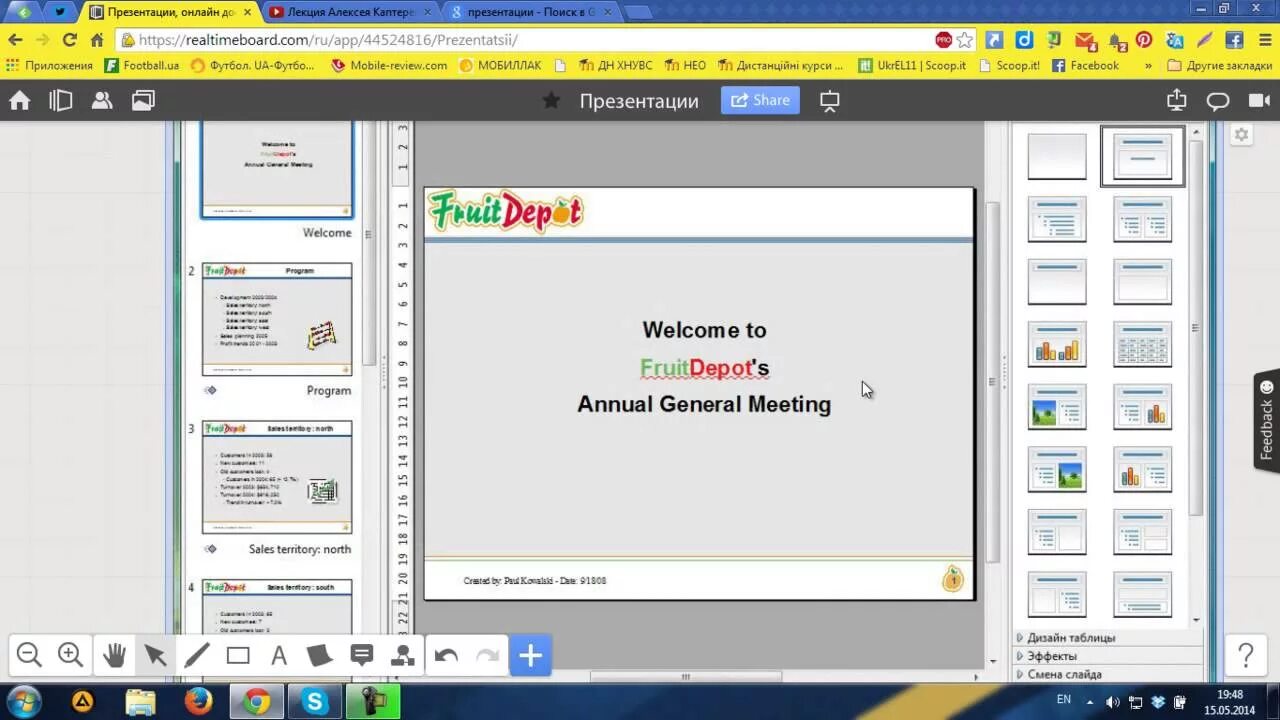Open slide 3 Sales territory north thumbnail
Screen dimensions: 1280x720
(277, 477)
